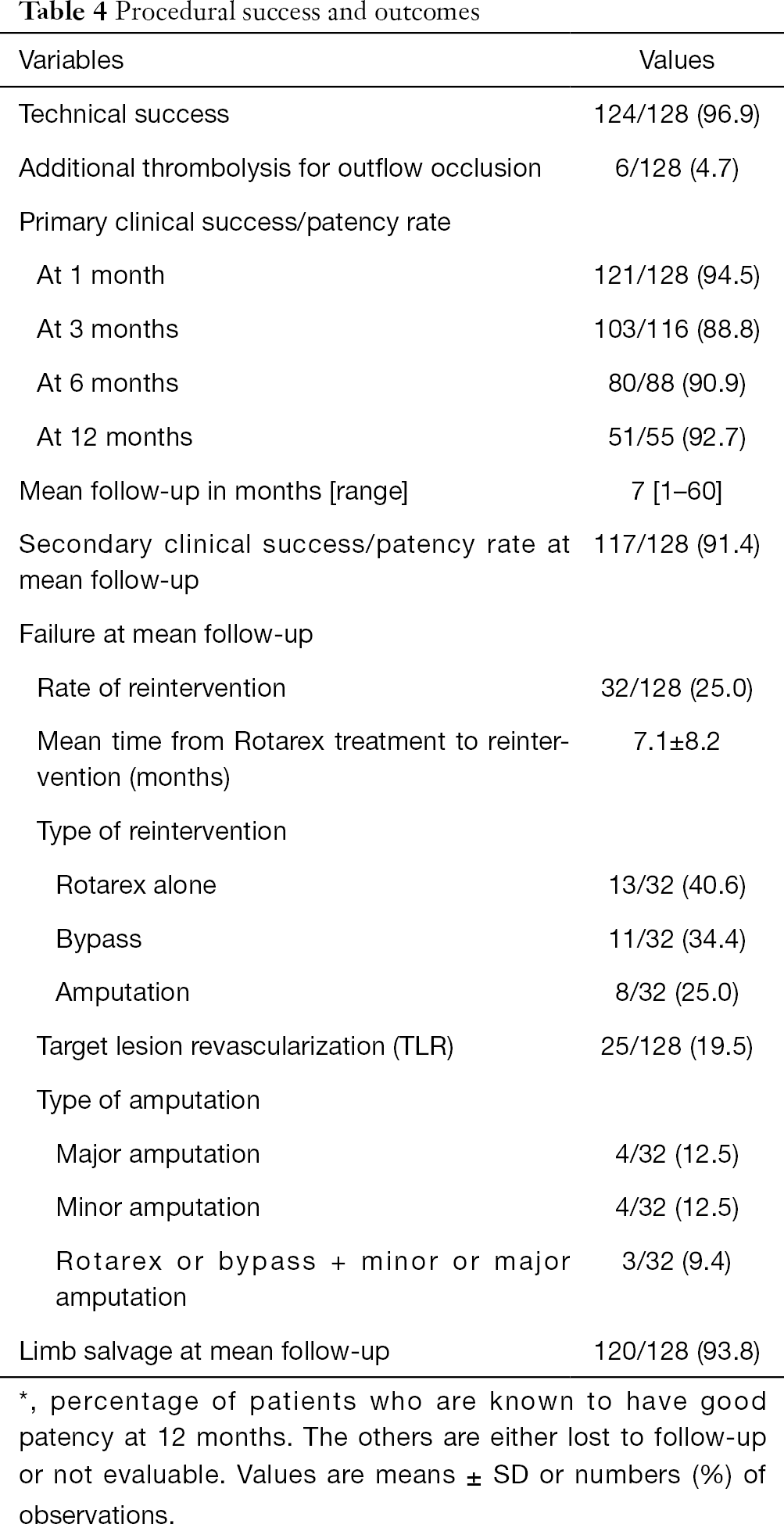Click the Technical success row label

point(124,114)
